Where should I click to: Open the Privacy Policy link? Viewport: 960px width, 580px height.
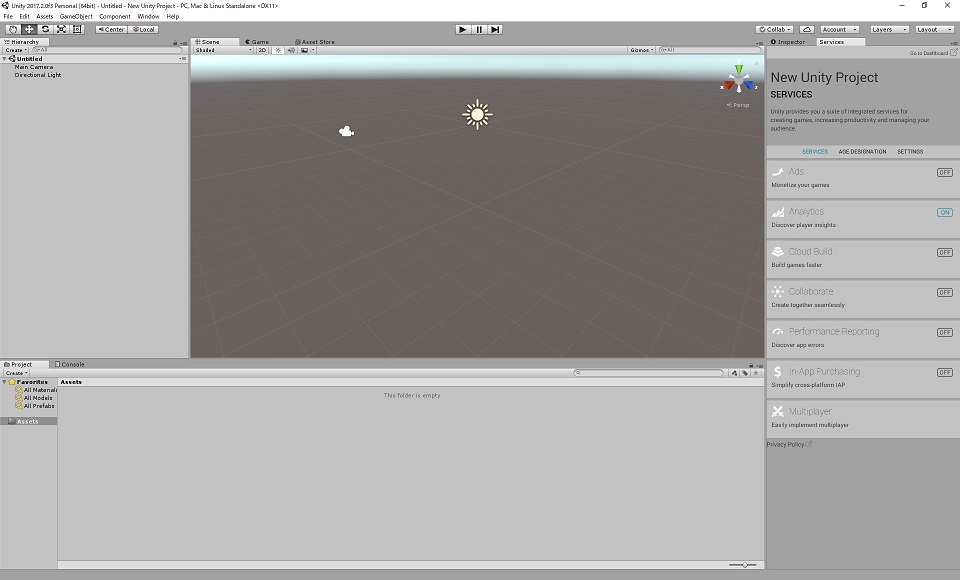click(789, 445)
